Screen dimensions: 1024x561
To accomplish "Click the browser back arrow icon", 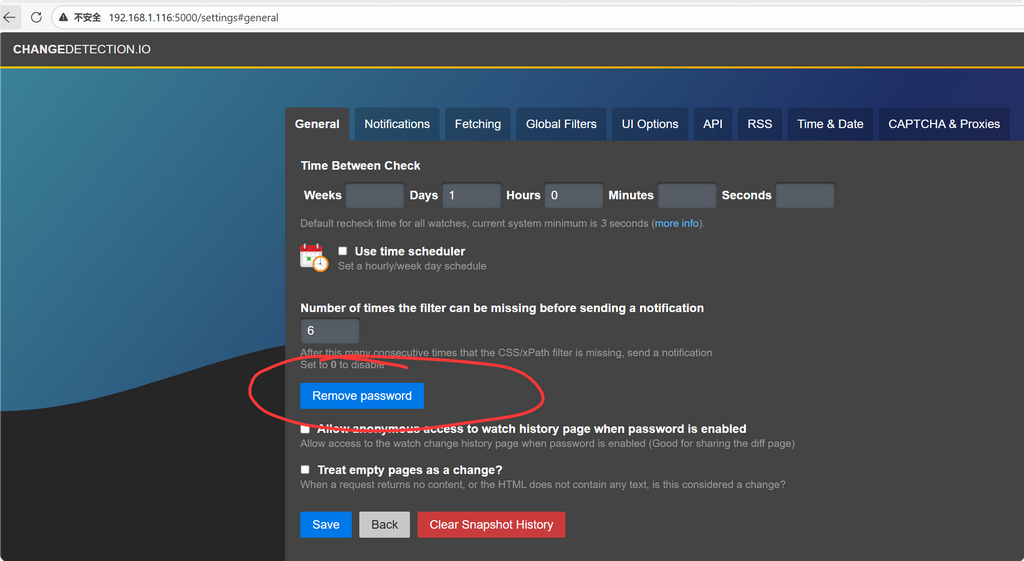I will point(10,17).
